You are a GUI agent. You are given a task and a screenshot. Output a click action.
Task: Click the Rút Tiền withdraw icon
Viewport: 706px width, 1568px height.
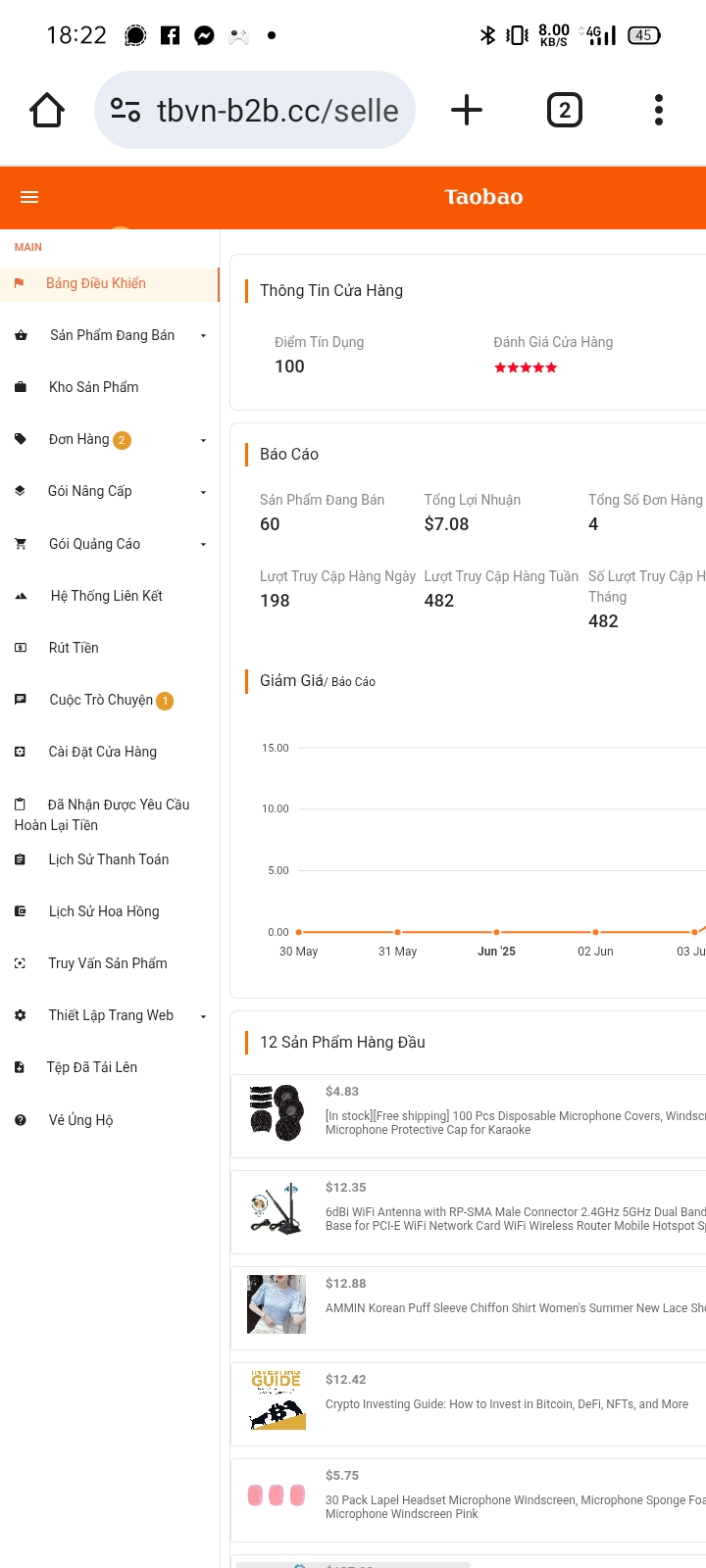point(21,648)
